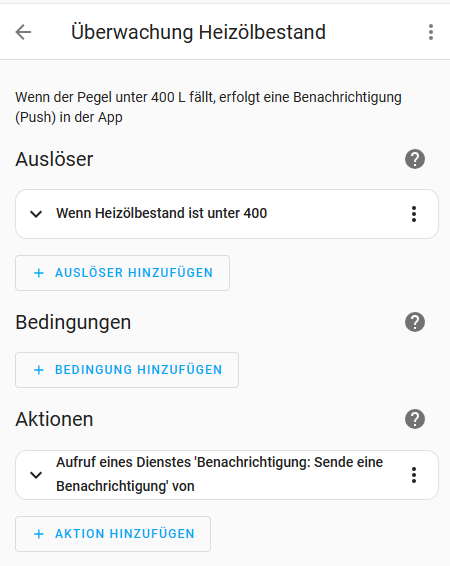Click the AUSLÖSER HINZUFÜGEN button

[x=122, y=273]
